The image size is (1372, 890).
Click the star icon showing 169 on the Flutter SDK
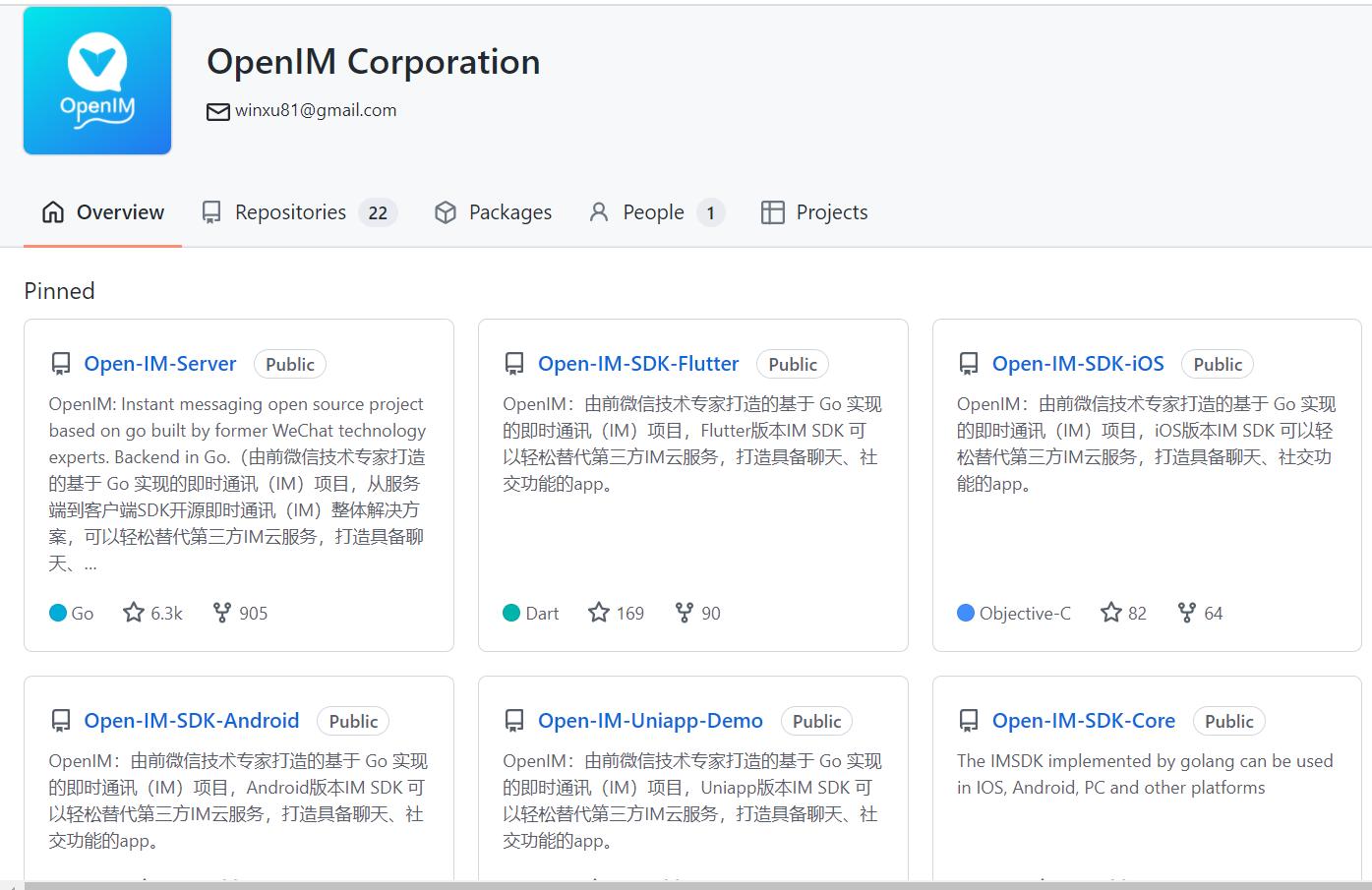(599, 613)
